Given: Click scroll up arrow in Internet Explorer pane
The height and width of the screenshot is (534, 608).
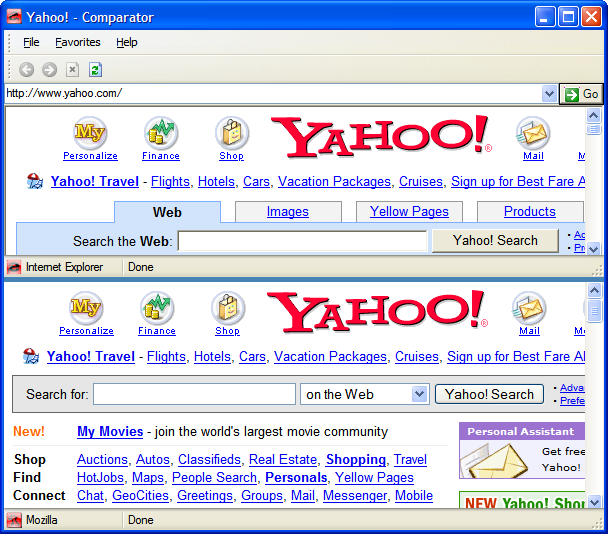Looking at the screenshot, I should pyautogui.click(x=593, y=115).
